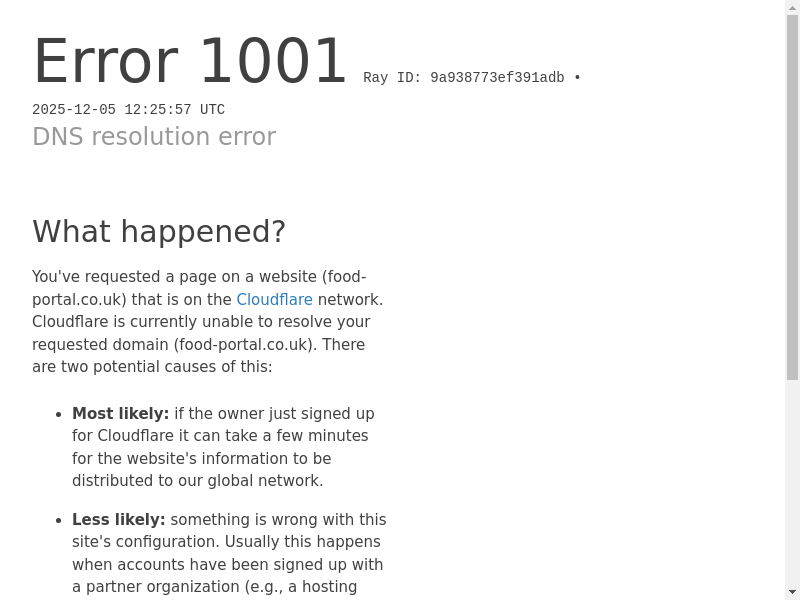The image size is (800, 600).
Task: Click the scrollbar up arrow
Action: 792,8
